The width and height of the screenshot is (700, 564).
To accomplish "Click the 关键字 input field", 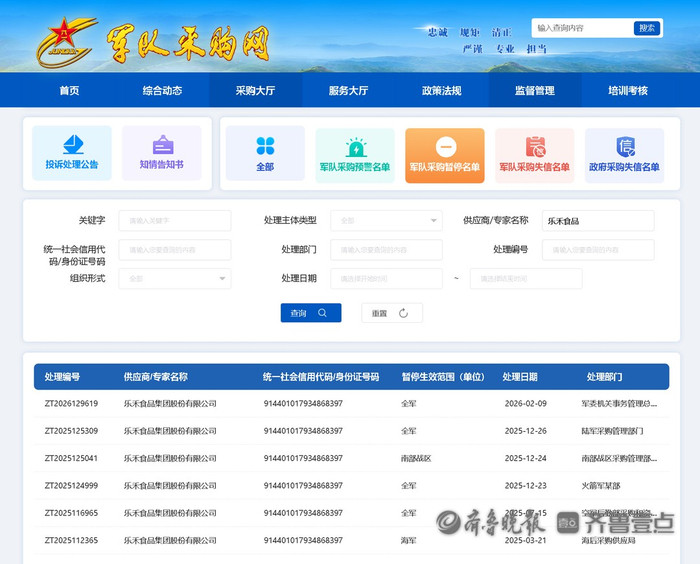I will pos(174,220).
